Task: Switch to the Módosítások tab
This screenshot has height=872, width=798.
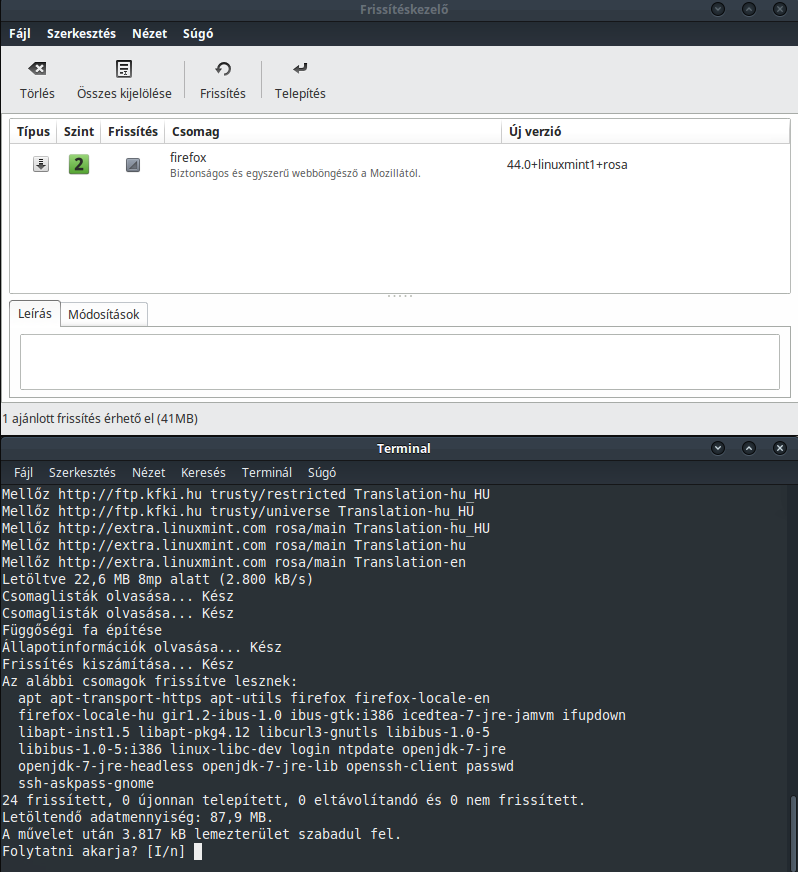Action: point(103,314)
